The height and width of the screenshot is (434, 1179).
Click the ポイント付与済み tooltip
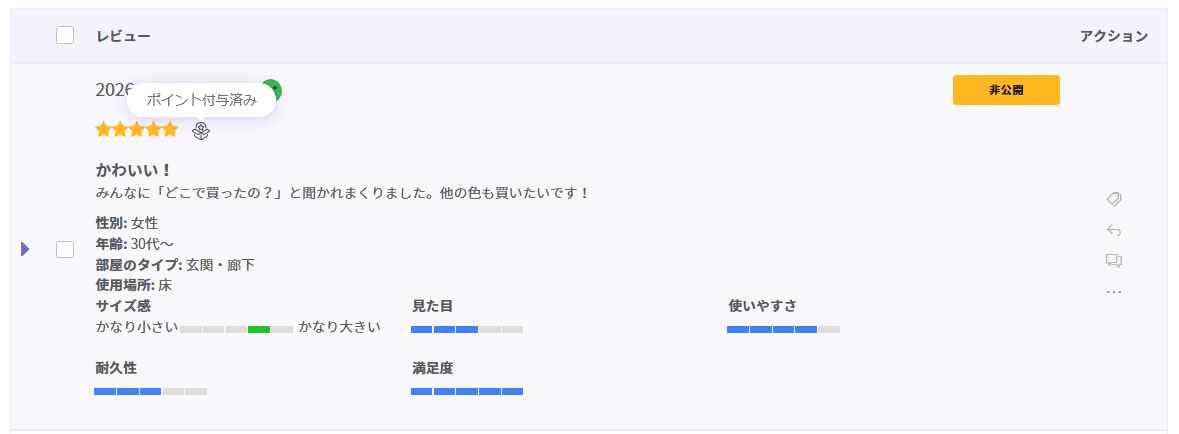pos(201,100)
